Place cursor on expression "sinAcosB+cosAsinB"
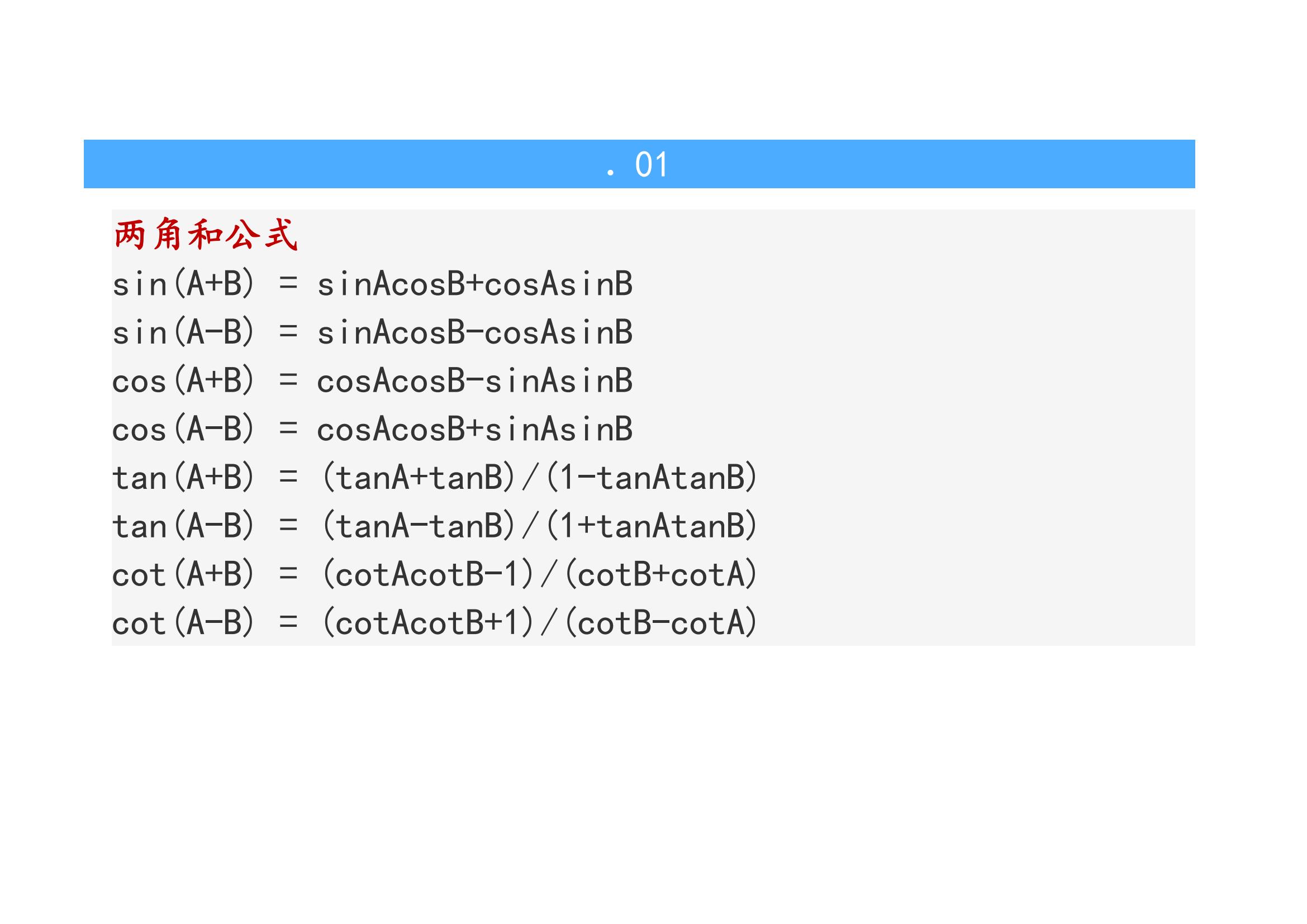Screen dimensions: 1307x924 [x=475, y=284]
